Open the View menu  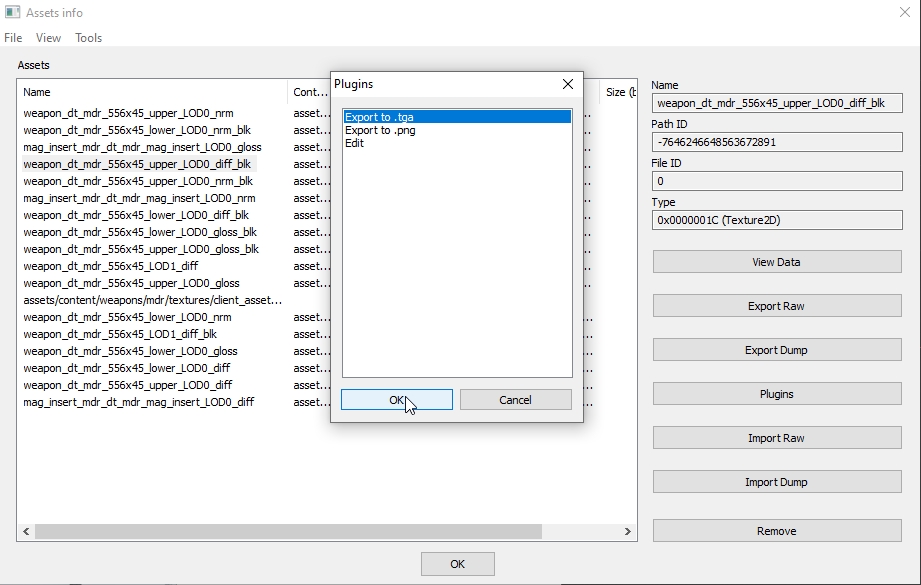pyautogui.click(x=48, y=38)
